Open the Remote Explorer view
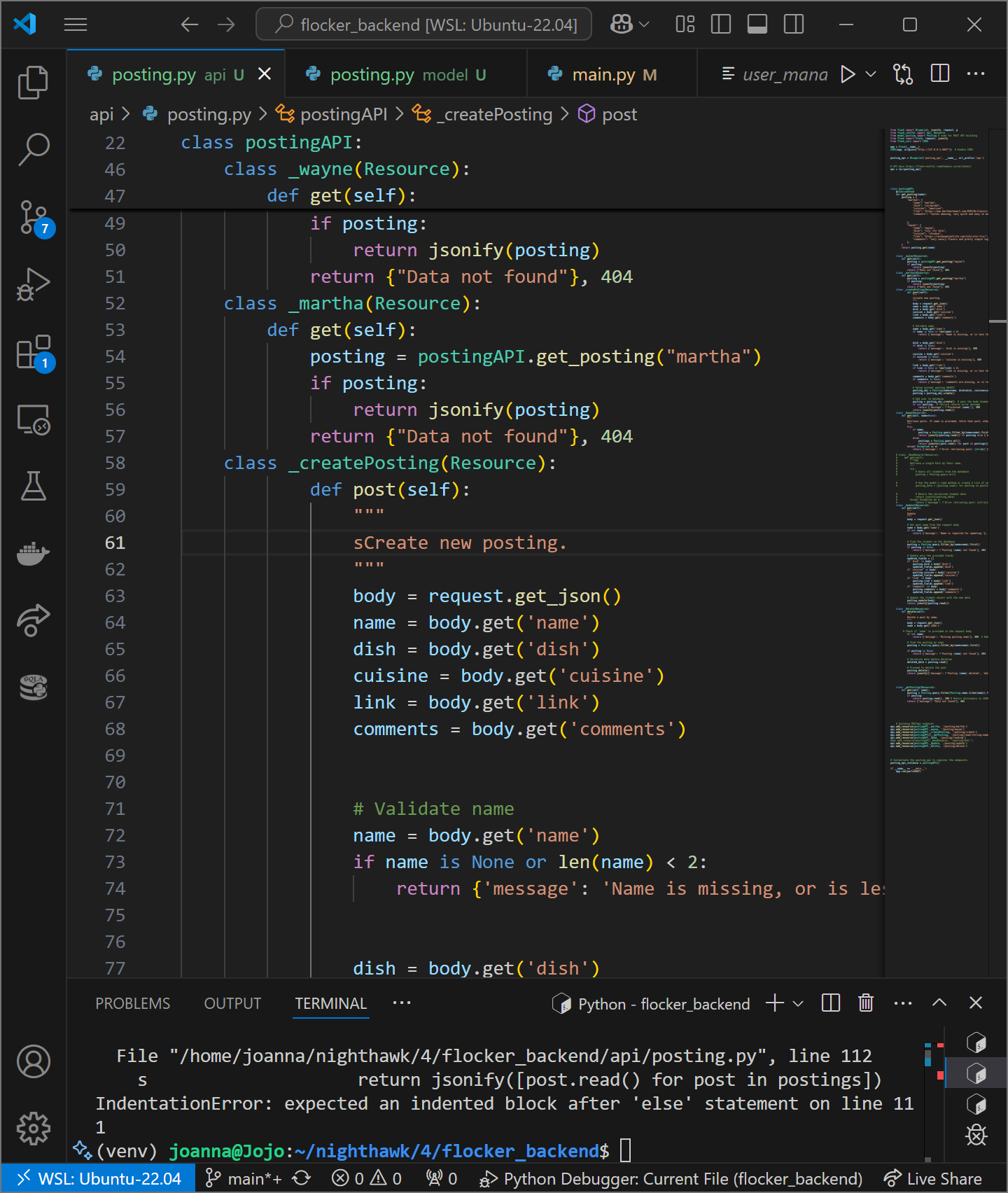The height and width of the screenshot is (1193, 1008). [x=33, y=419]
